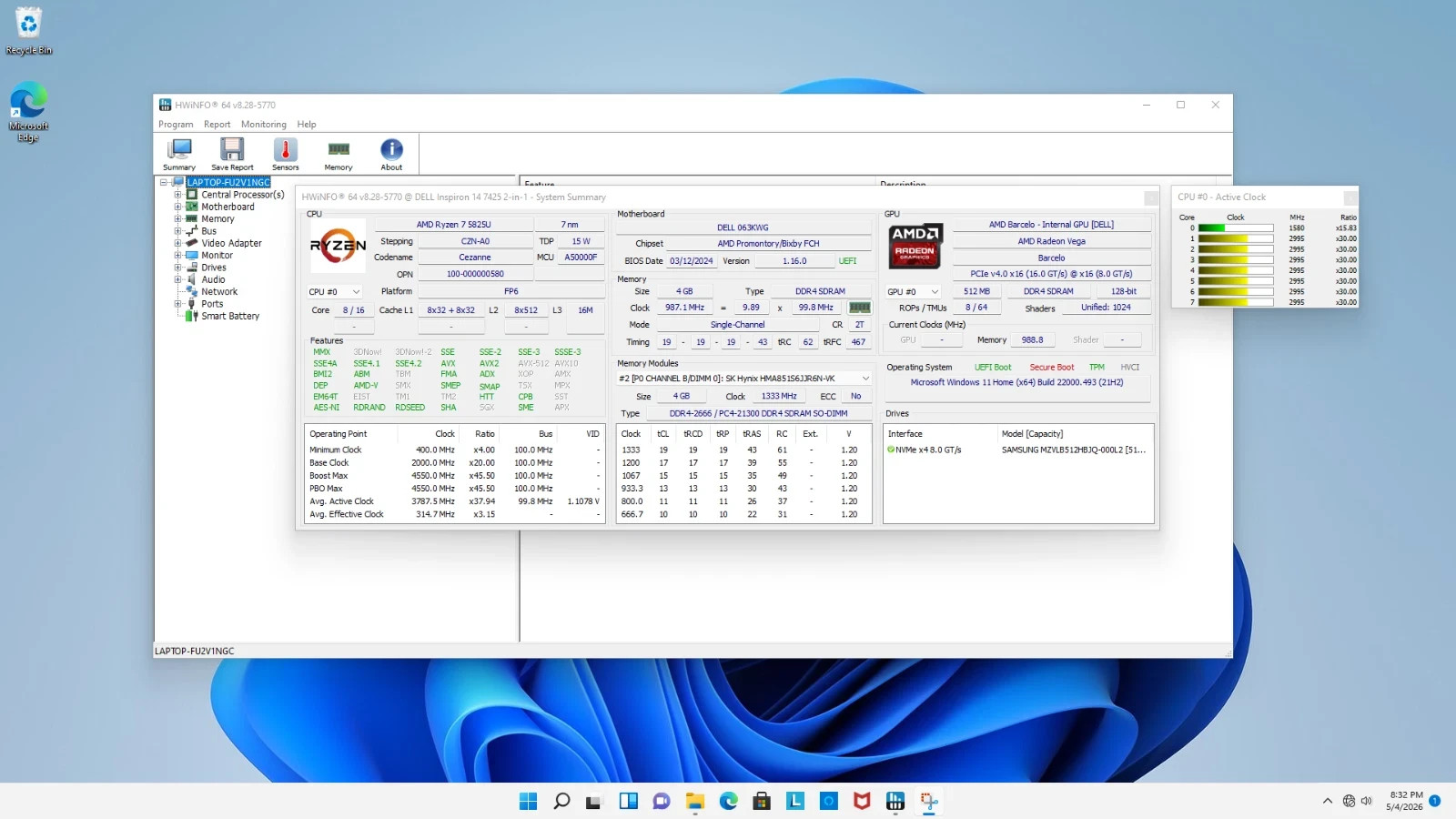The width and height of the screenshot is (1456, 819).
Task: Switch to HWiNFO in the taskbar
Action: coord(895,801)
